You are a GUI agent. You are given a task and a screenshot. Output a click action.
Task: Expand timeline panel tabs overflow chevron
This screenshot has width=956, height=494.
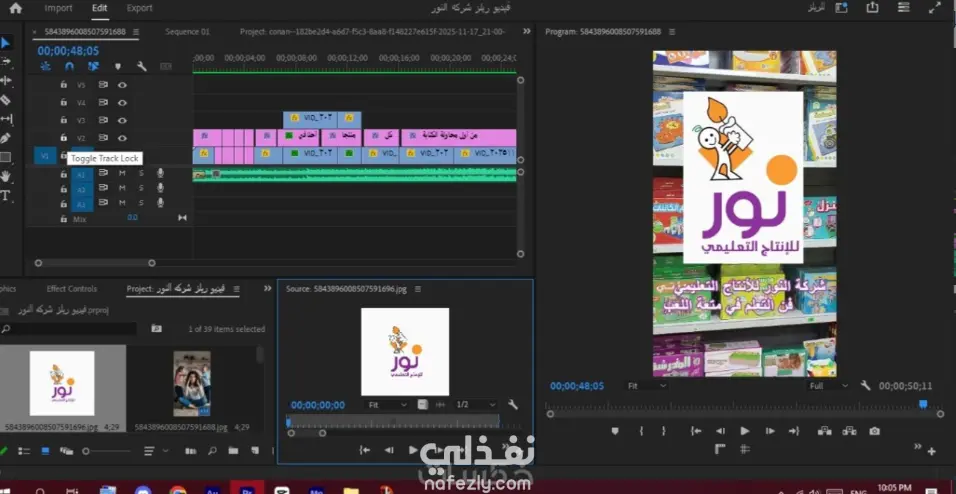point(527,31)
